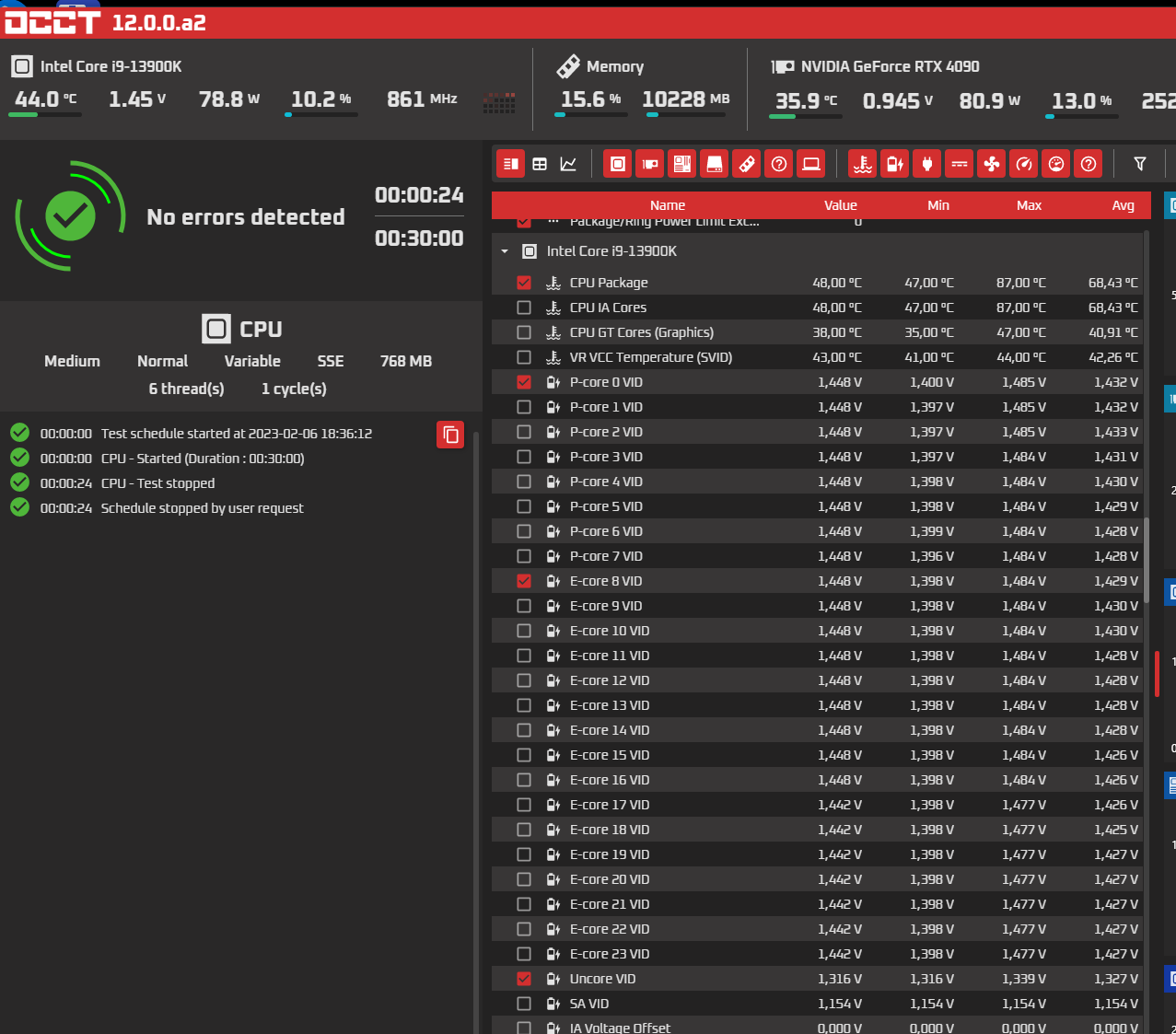The width and height of the screenshot is (1176, 1034).
Task: Toggle the question-mark filter beside the funnel icon
Action: tap(1089, 164)
